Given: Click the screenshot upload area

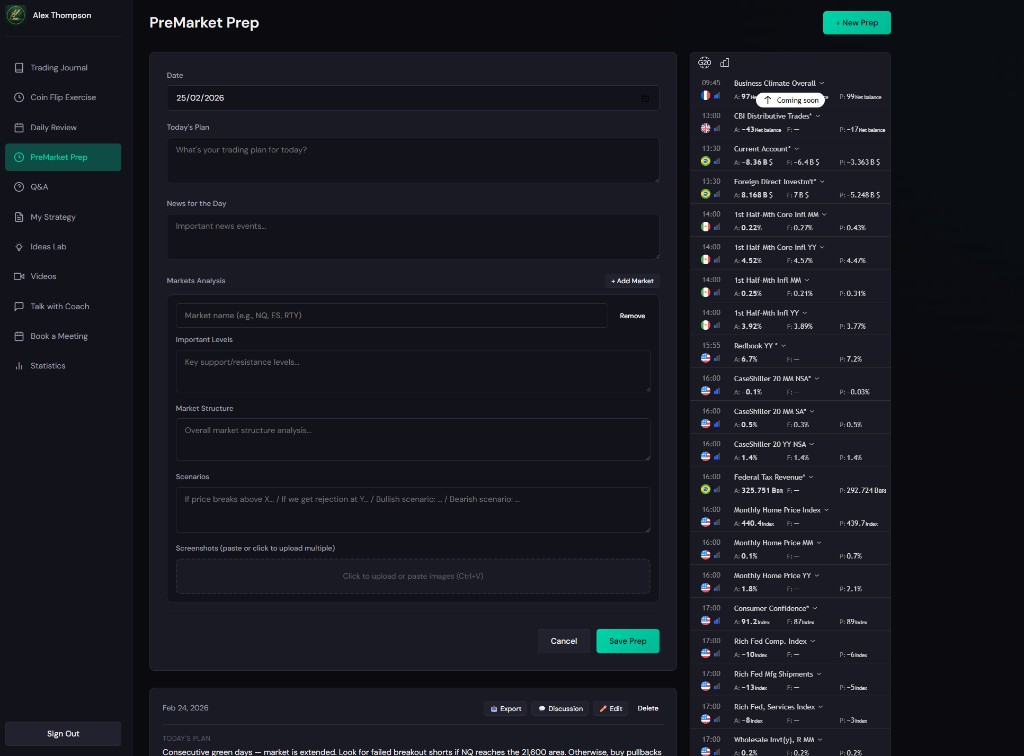Looking at the screenshot, I should point(413,576).
